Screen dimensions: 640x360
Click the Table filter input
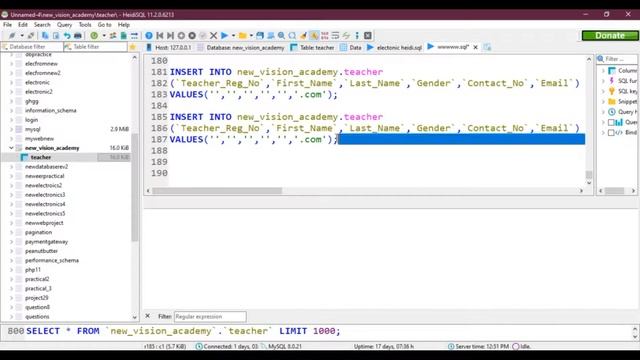tap(96, 47)
